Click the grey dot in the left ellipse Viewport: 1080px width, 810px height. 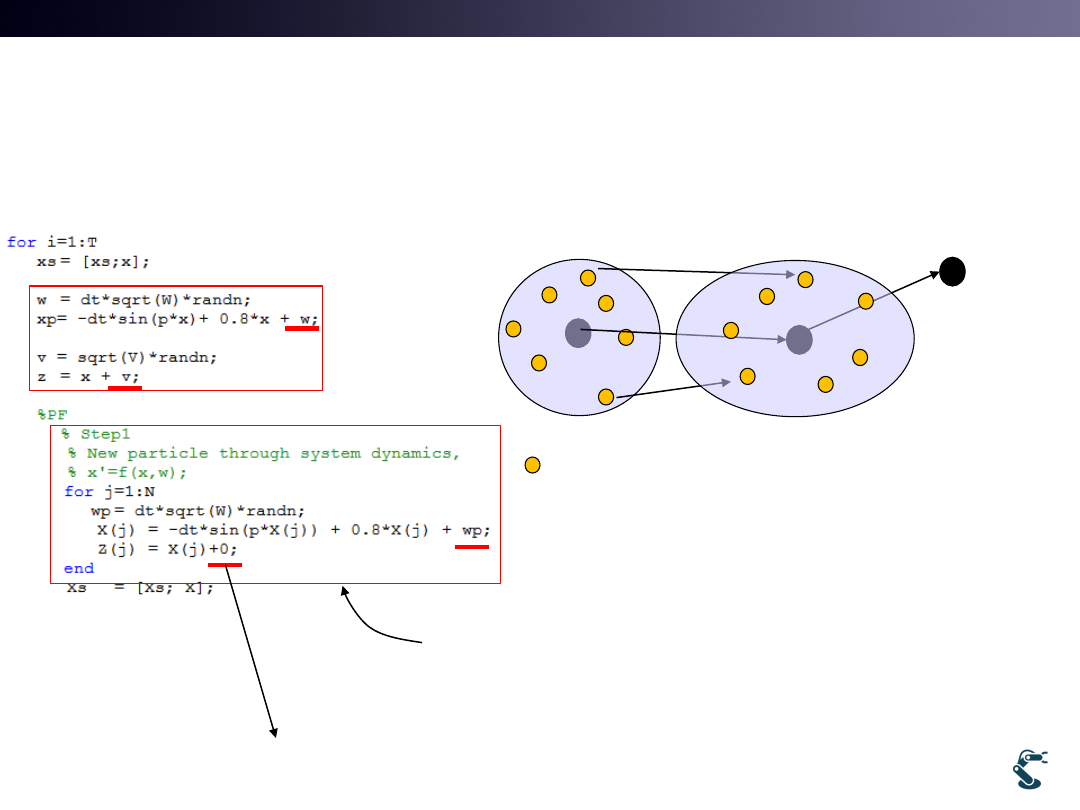[578, 333]
